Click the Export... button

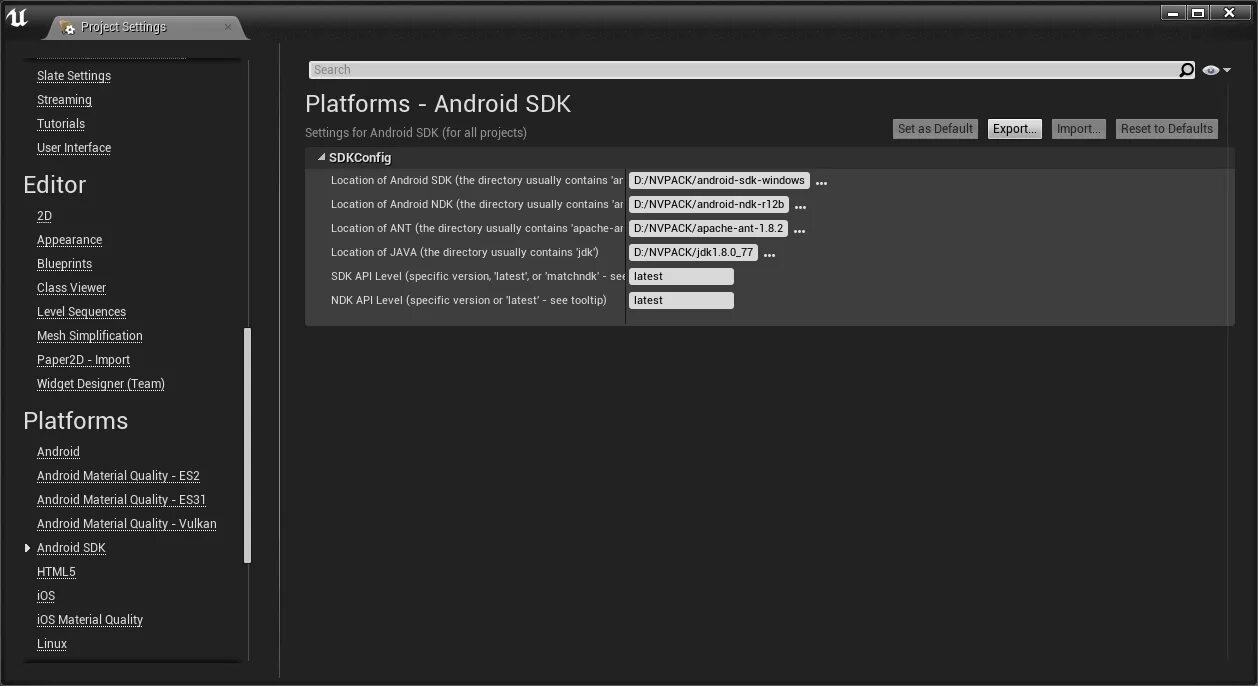[1015, 129]
